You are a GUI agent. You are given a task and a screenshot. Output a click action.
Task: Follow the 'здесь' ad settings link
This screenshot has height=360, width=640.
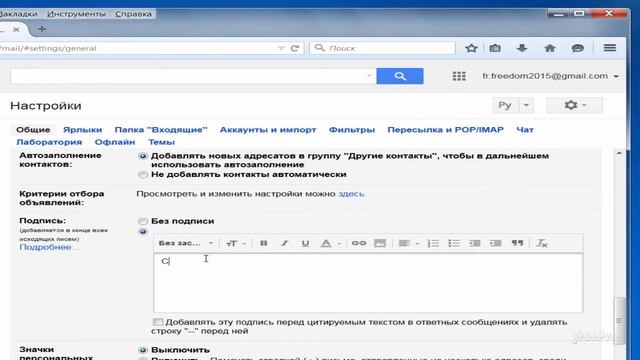351,194
